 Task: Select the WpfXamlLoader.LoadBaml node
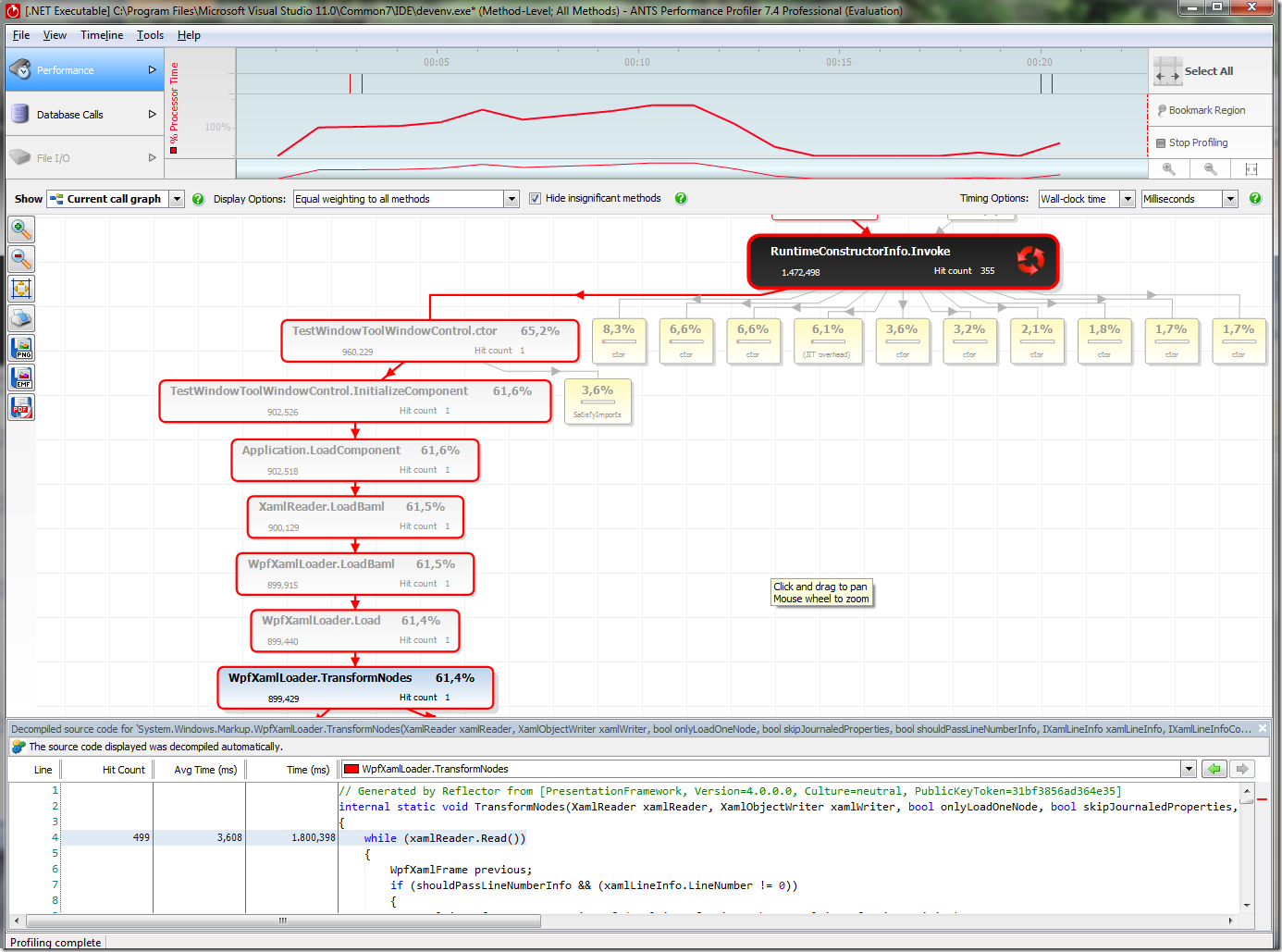355,574
